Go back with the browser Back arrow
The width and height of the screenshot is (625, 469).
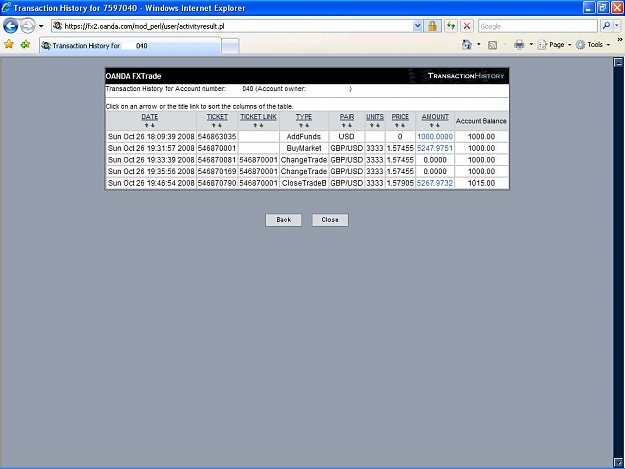tap(11, 26)
